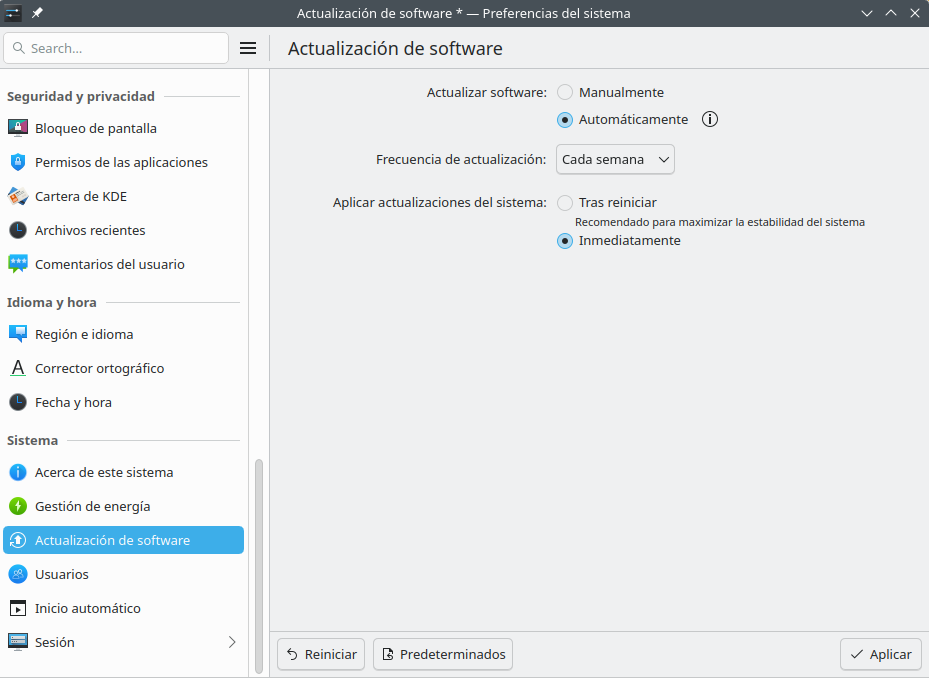Click the Search input field

coord(116,48)
